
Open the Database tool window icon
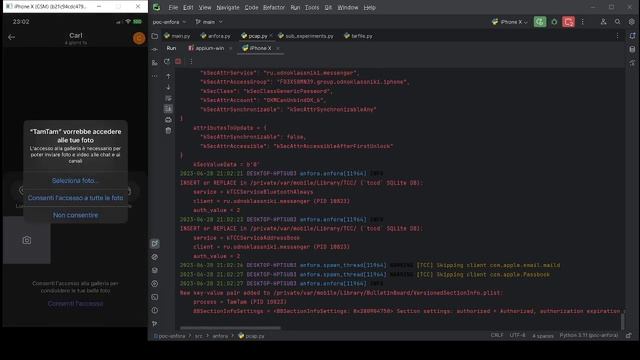tap(632, 49)
